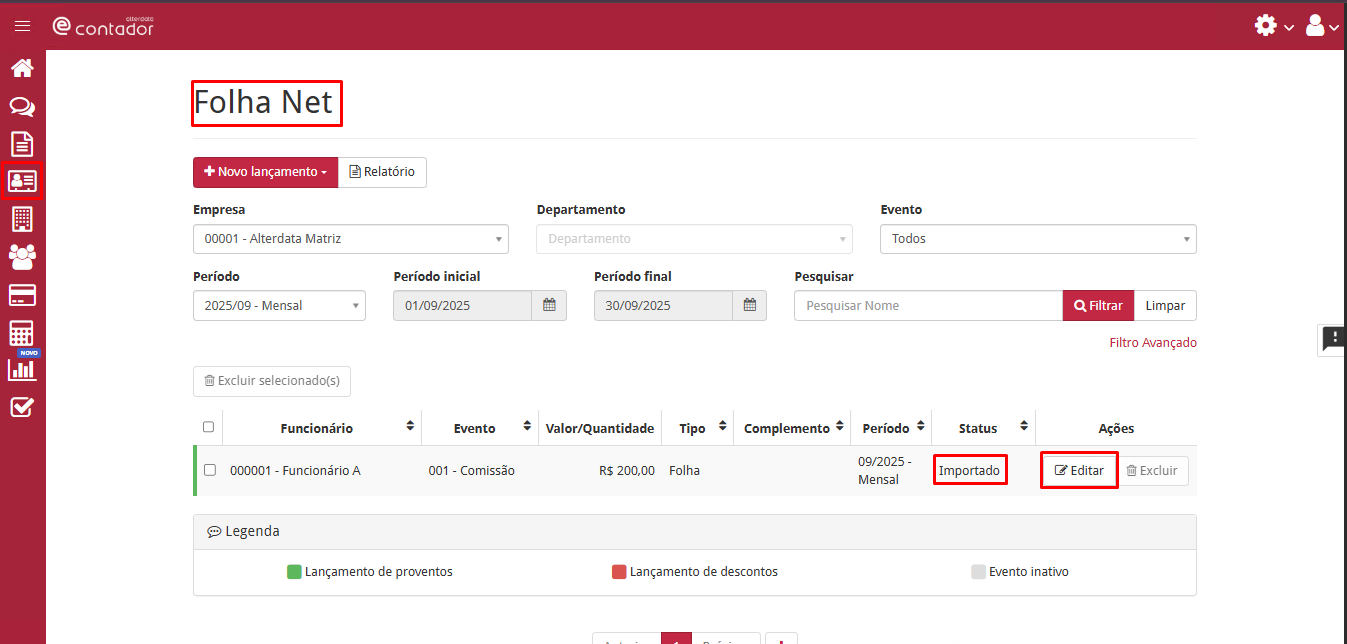
Task: Sort by Evento column arrows
Action: (x=527, y=427)
